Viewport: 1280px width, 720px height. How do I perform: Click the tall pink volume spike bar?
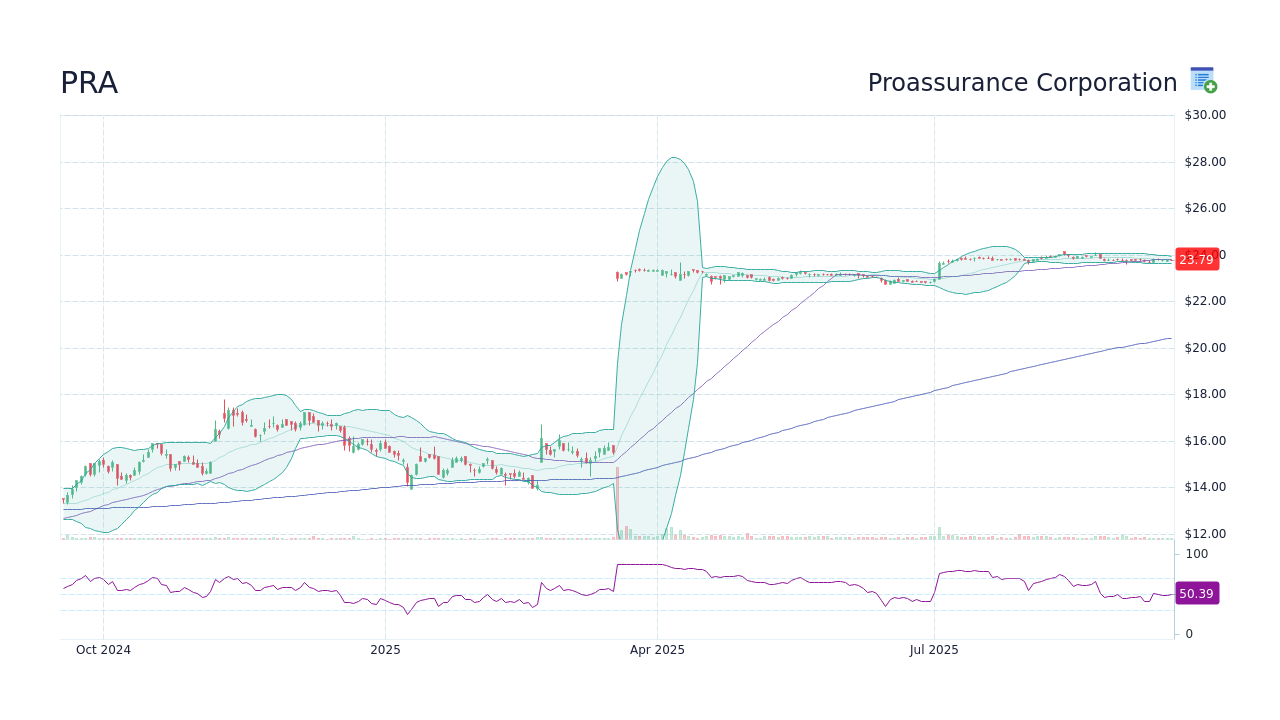[x=617, y=503]
